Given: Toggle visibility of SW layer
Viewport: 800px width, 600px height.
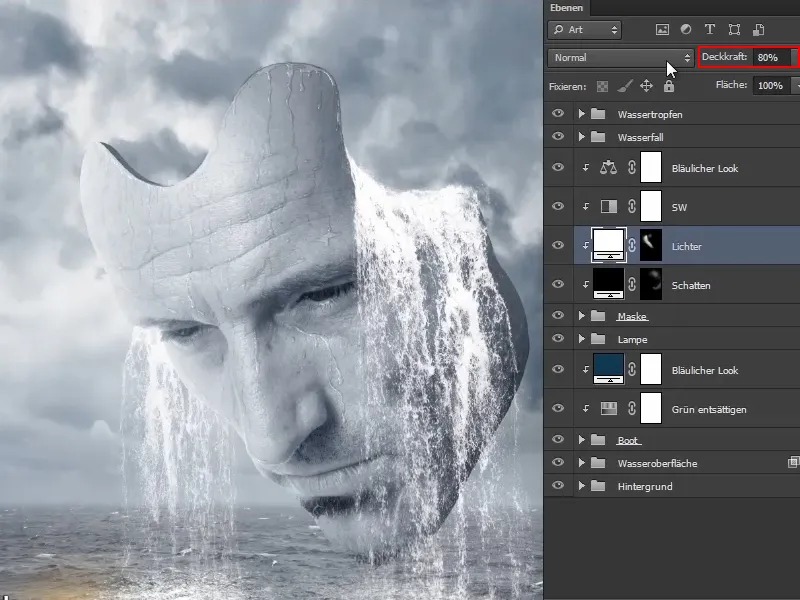Looking at the screenshot, I should pyautogui.click(x=558, y=206).
